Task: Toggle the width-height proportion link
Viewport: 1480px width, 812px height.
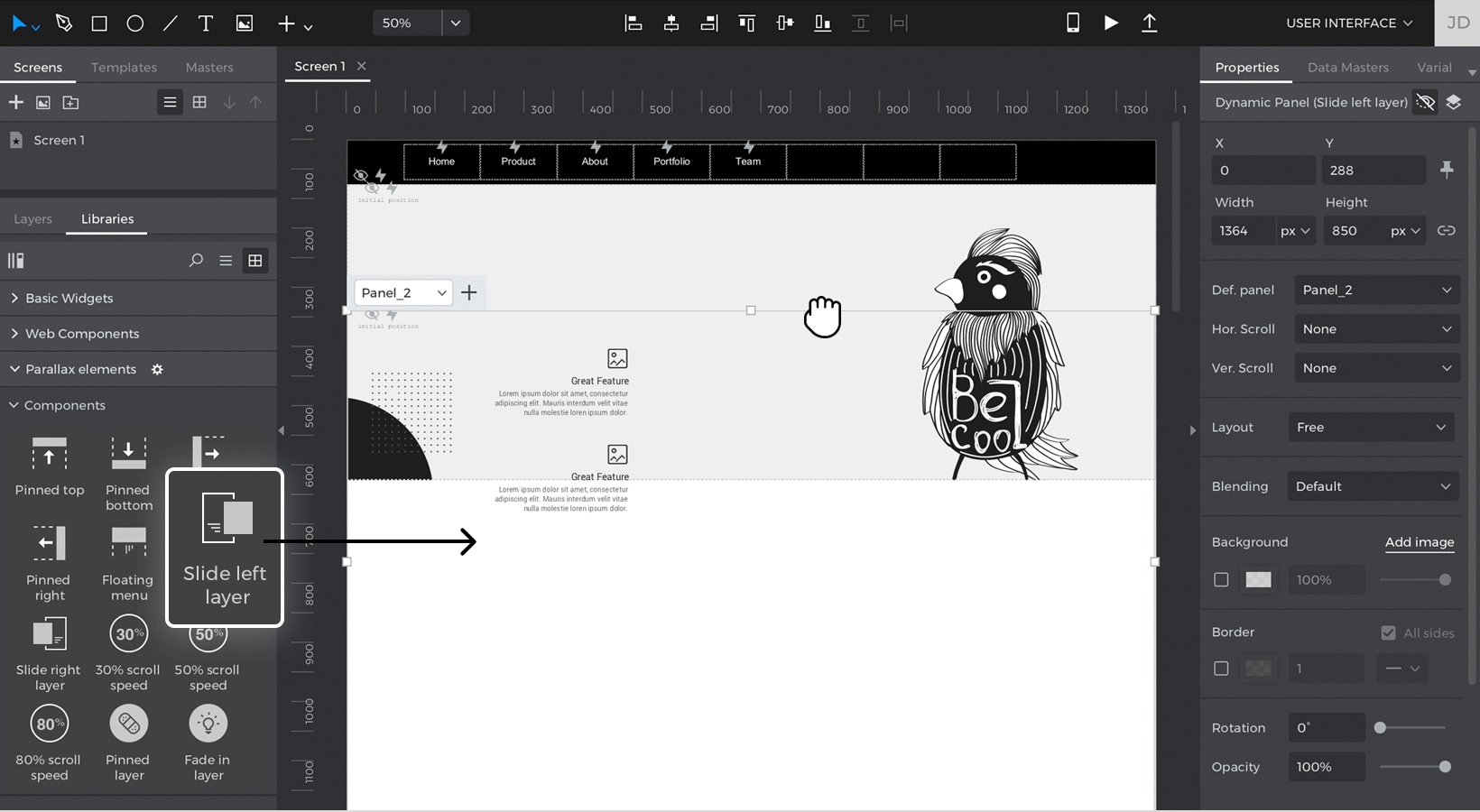Action: [1447, 231]
